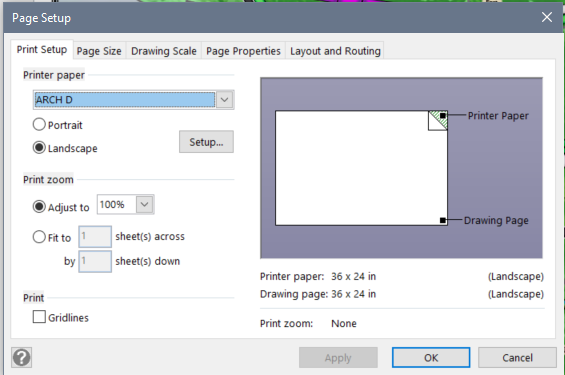The height and width of the screenshot is (375, 565).
Task: Click the 'Printer Paper' preview label
Action: 498,116
